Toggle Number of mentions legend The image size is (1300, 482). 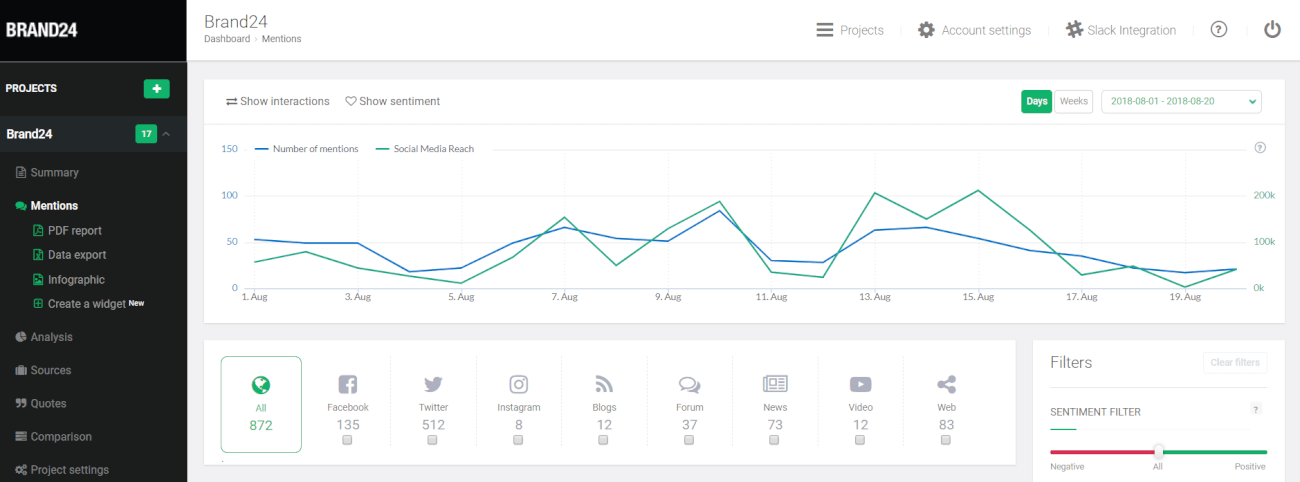tap(306, 149)
